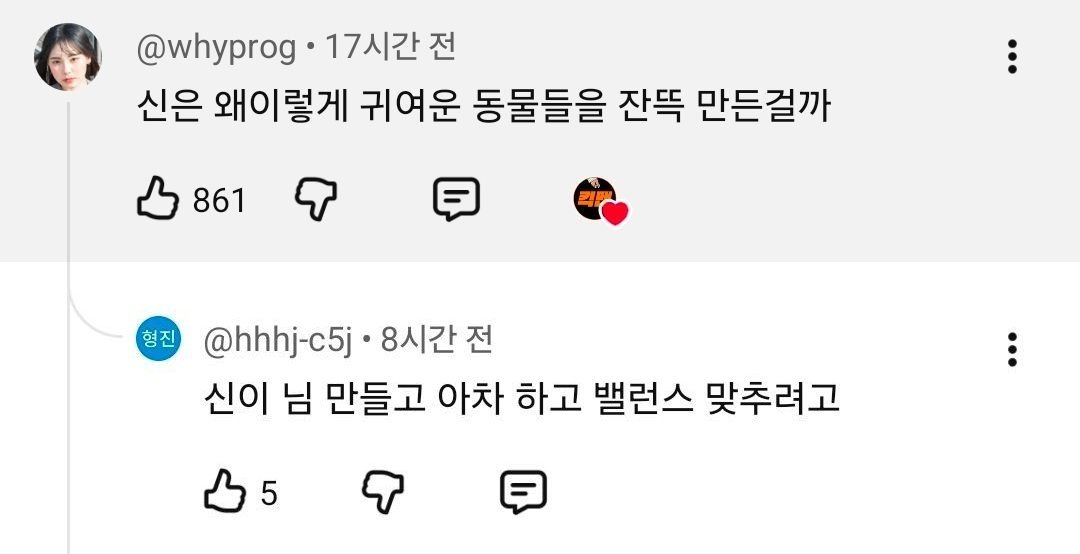The height and width of the screenshot is (554, 1080).
Task: Like the comment by @whyprog
Action: (158, 199)
